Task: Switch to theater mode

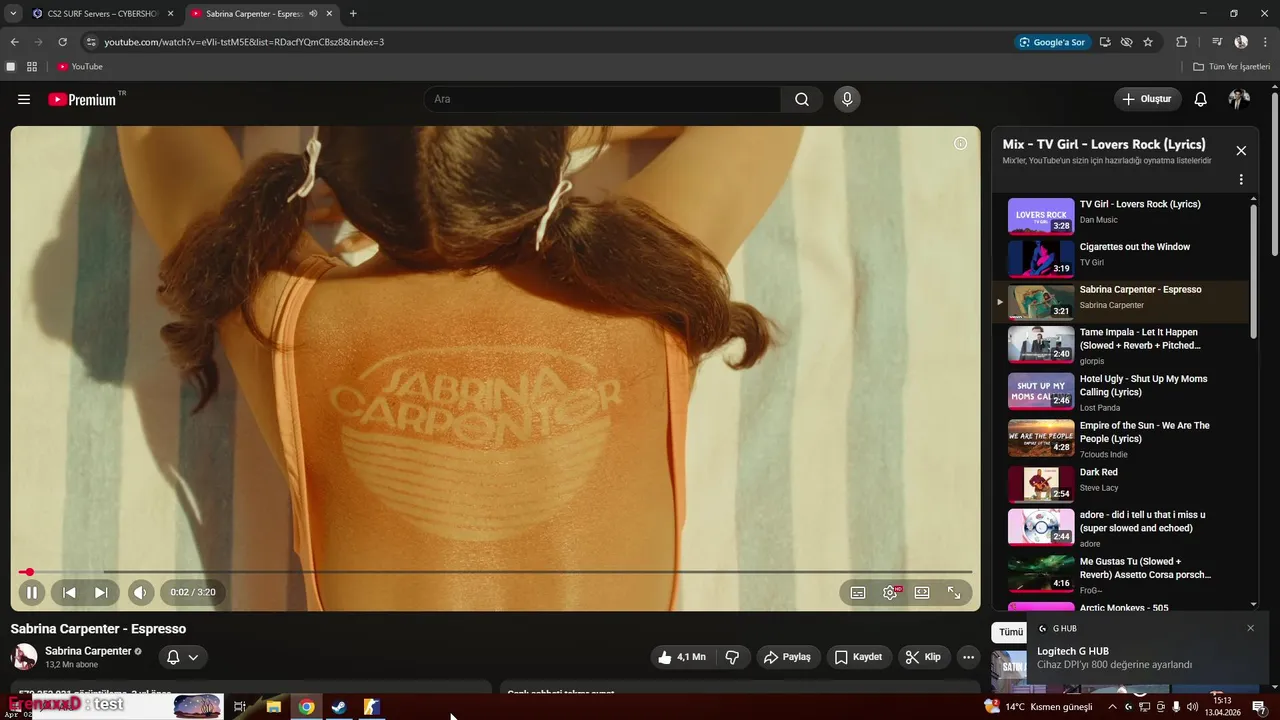Action: (922, 592)
